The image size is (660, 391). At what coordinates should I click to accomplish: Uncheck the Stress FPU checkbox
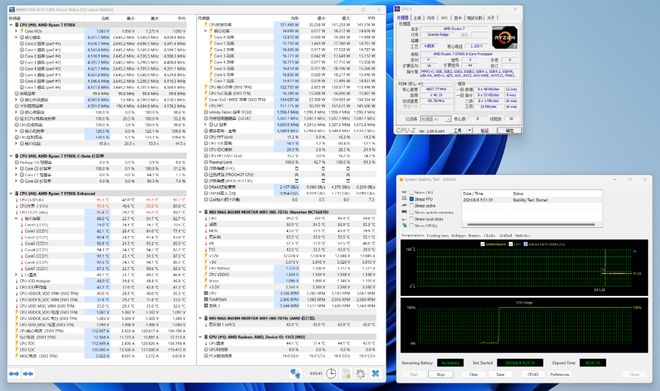tap(412, 199)
